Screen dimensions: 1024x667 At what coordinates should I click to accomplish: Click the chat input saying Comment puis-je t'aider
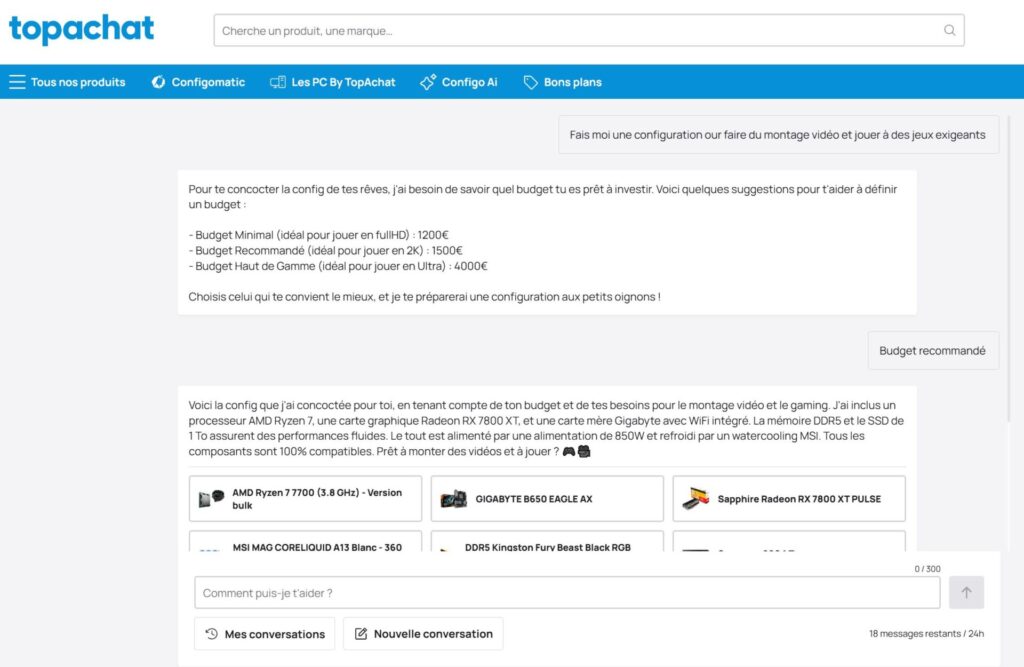567,592
